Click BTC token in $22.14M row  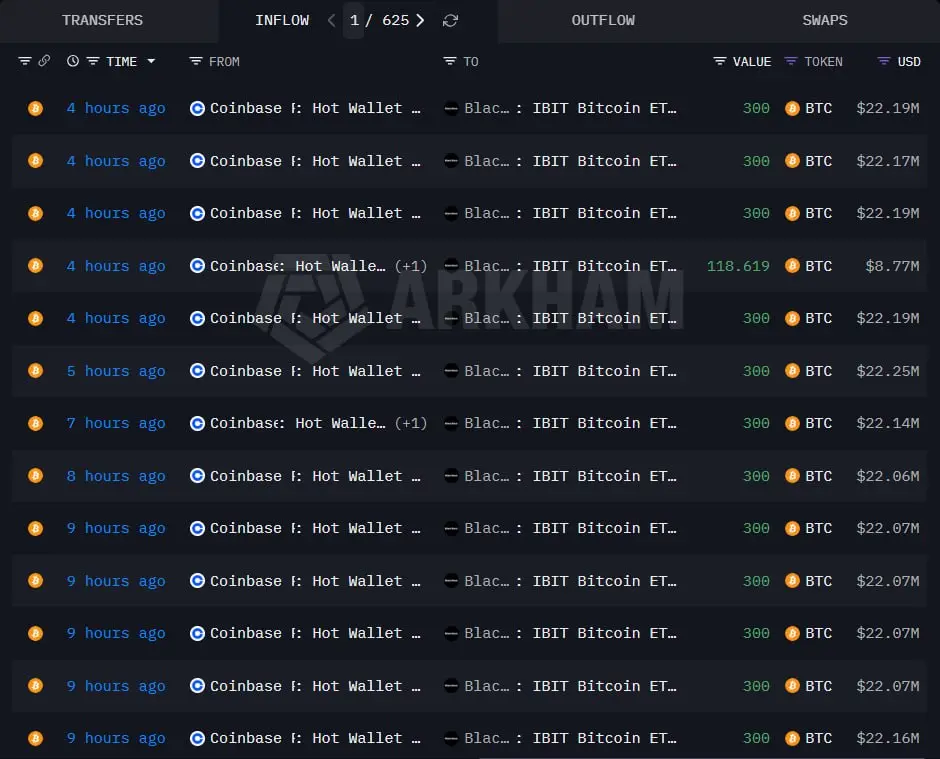[809, 423]
